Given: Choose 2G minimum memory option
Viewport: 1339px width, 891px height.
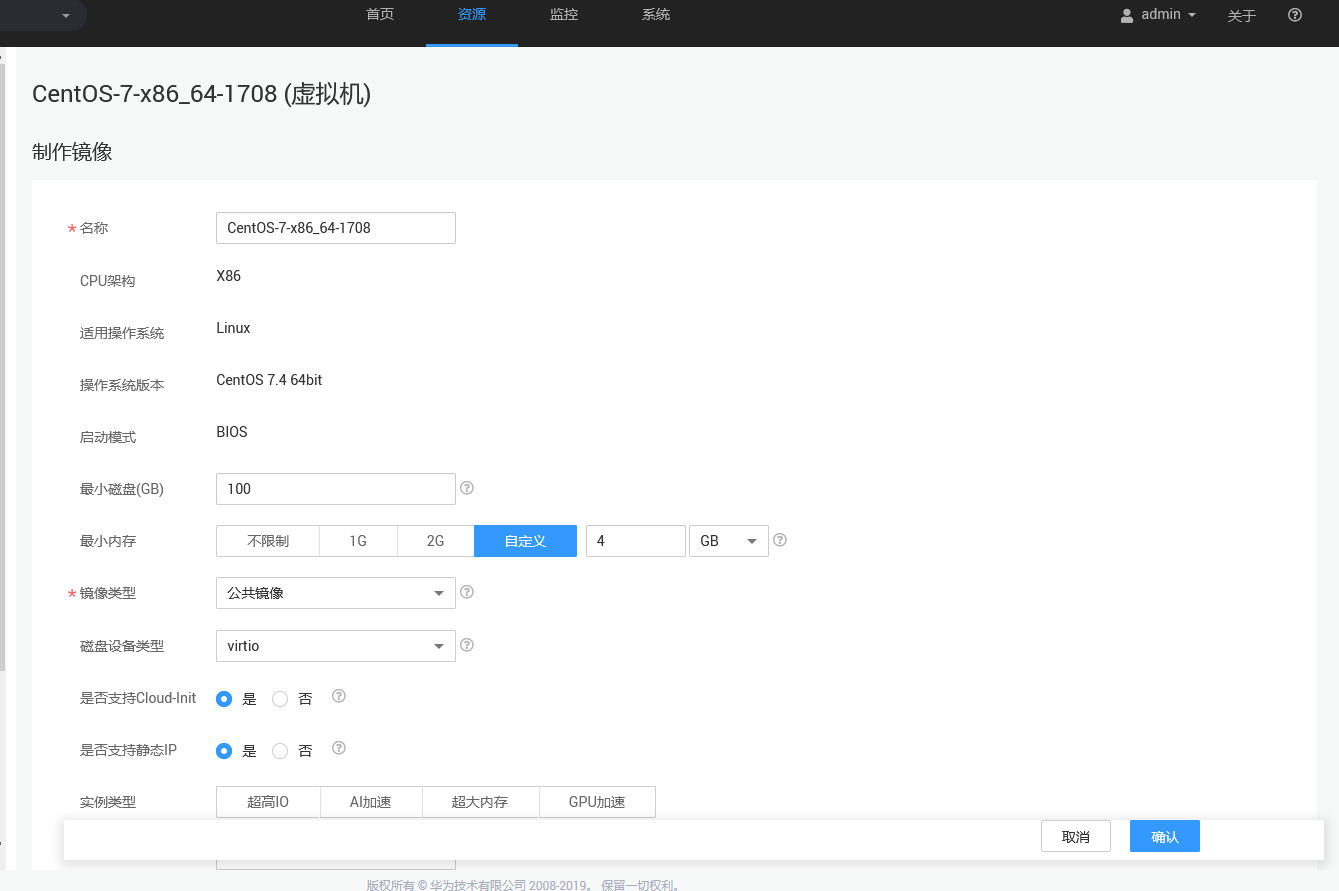Looking at the screenshot, I should (435, 541).
